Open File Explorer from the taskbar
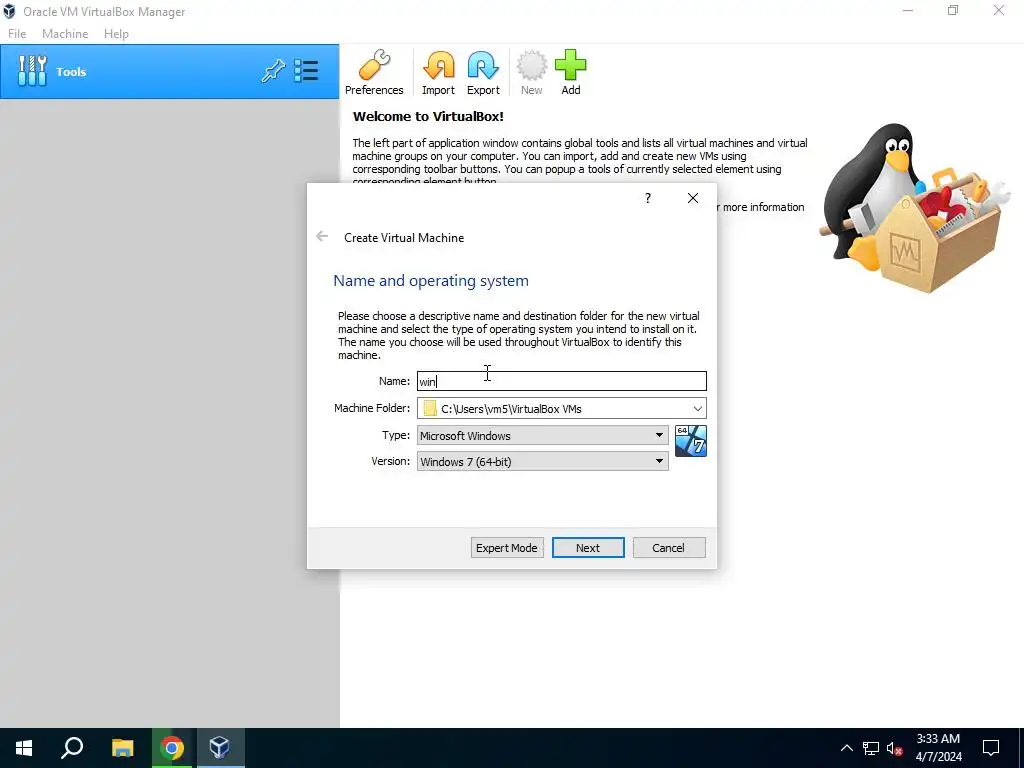The height and width of the screenshot is (768, 1024). coord(122,748)
